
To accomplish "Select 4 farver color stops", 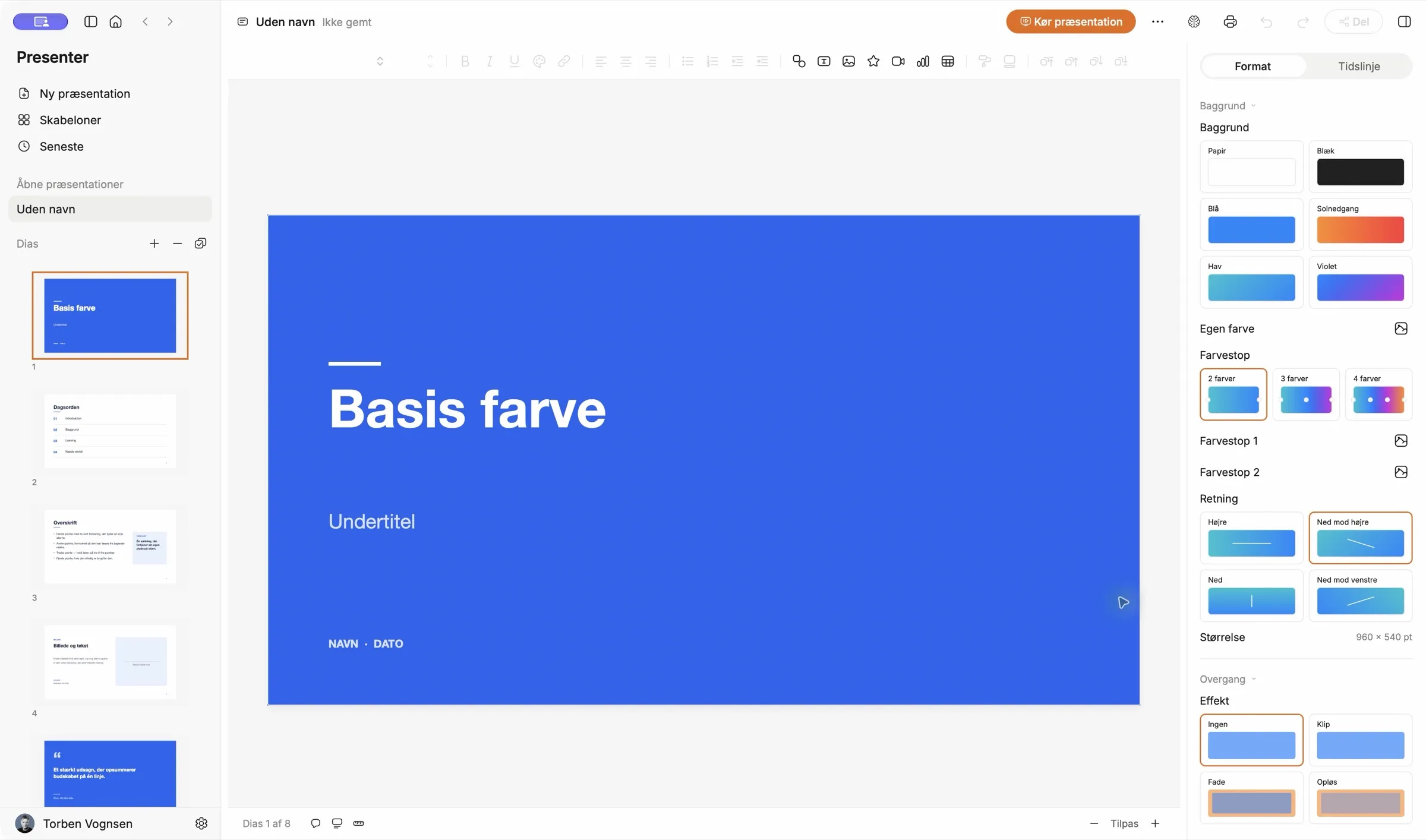I will [1378, 394].
